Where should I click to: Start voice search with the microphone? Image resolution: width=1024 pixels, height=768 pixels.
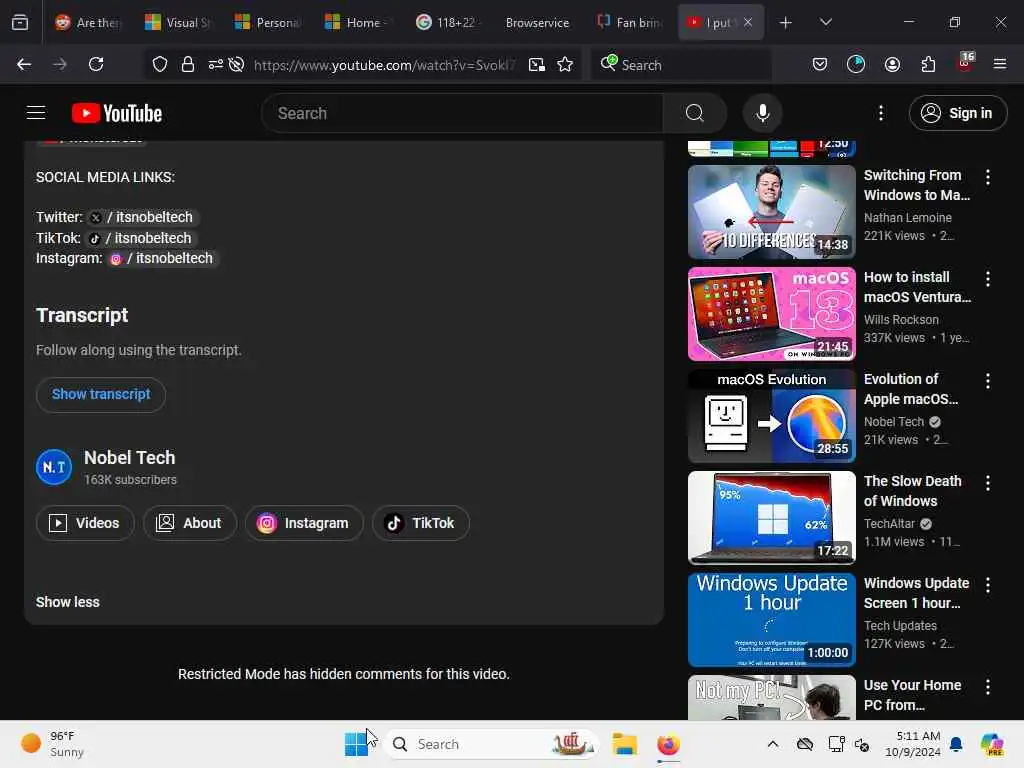[x=762, y=113]
